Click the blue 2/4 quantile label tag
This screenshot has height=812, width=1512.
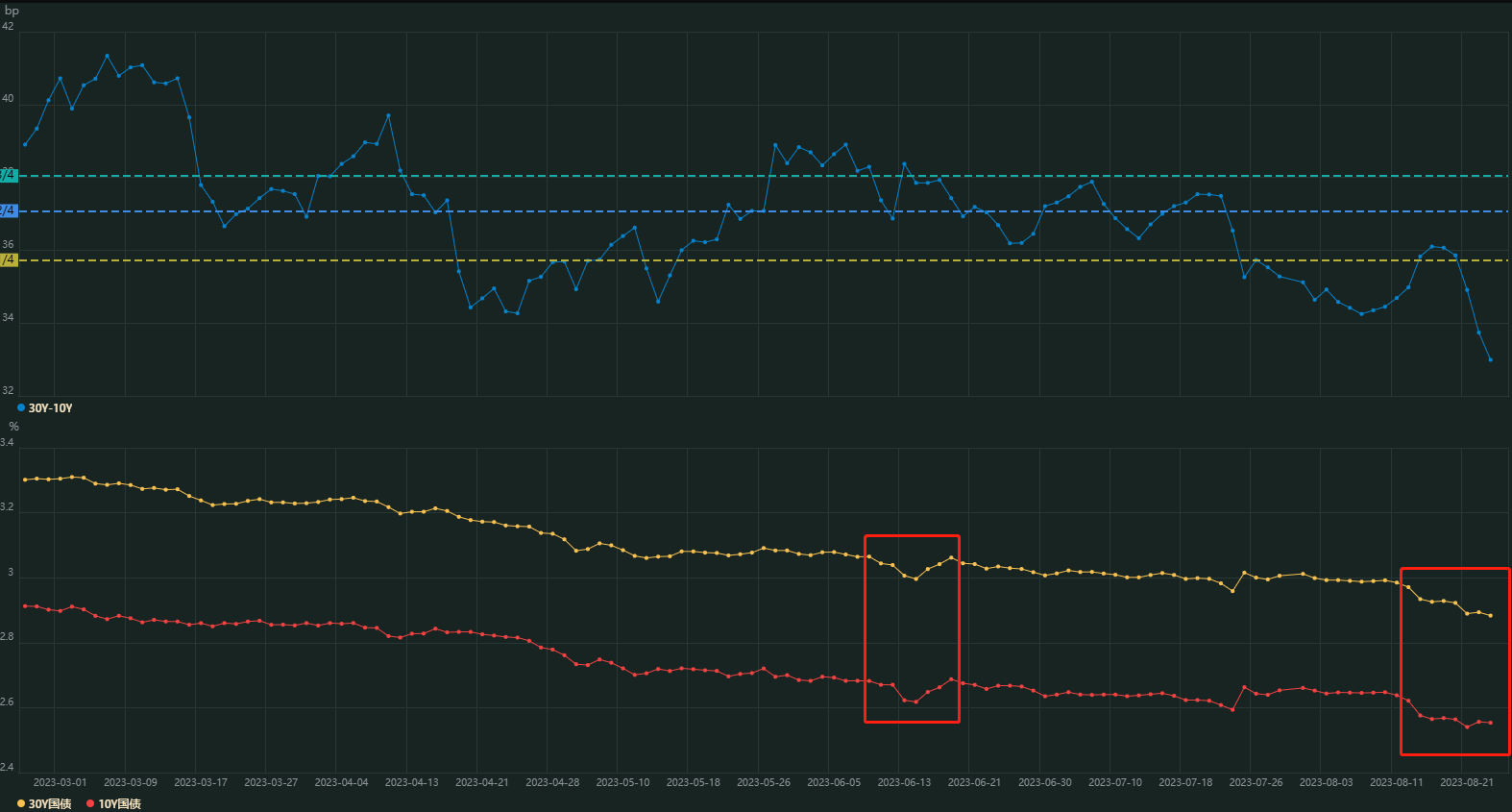(8, 210)
